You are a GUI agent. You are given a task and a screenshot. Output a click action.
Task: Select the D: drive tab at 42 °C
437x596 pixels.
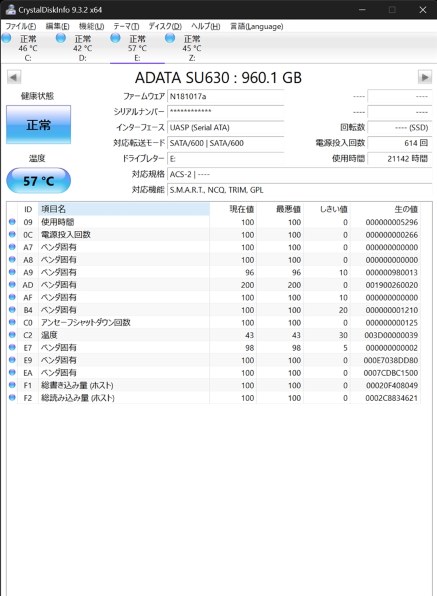pyautogui.click(x=82, y=48)
